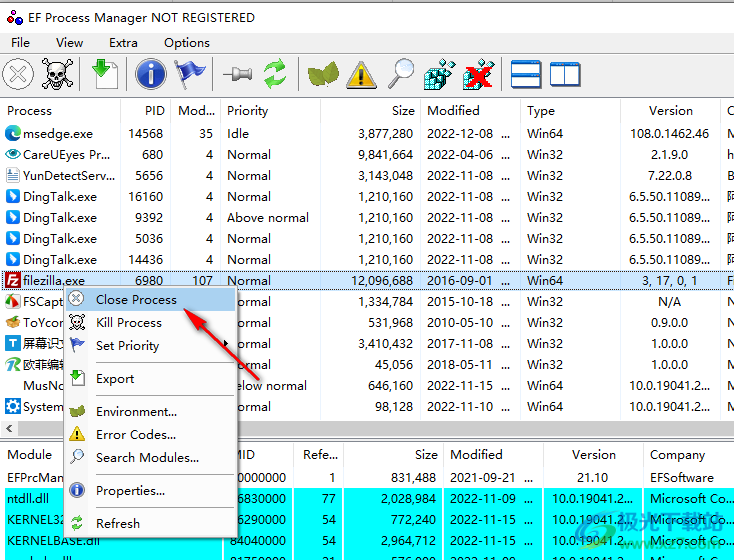Click the Set Priority flag toolbar icon
The height and width of the screenshot is (560, 734).
(190, 74)
